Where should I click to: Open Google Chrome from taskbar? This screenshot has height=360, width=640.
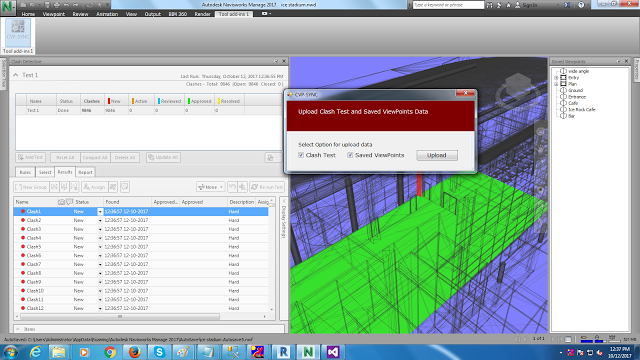click(x=109, y=352)
